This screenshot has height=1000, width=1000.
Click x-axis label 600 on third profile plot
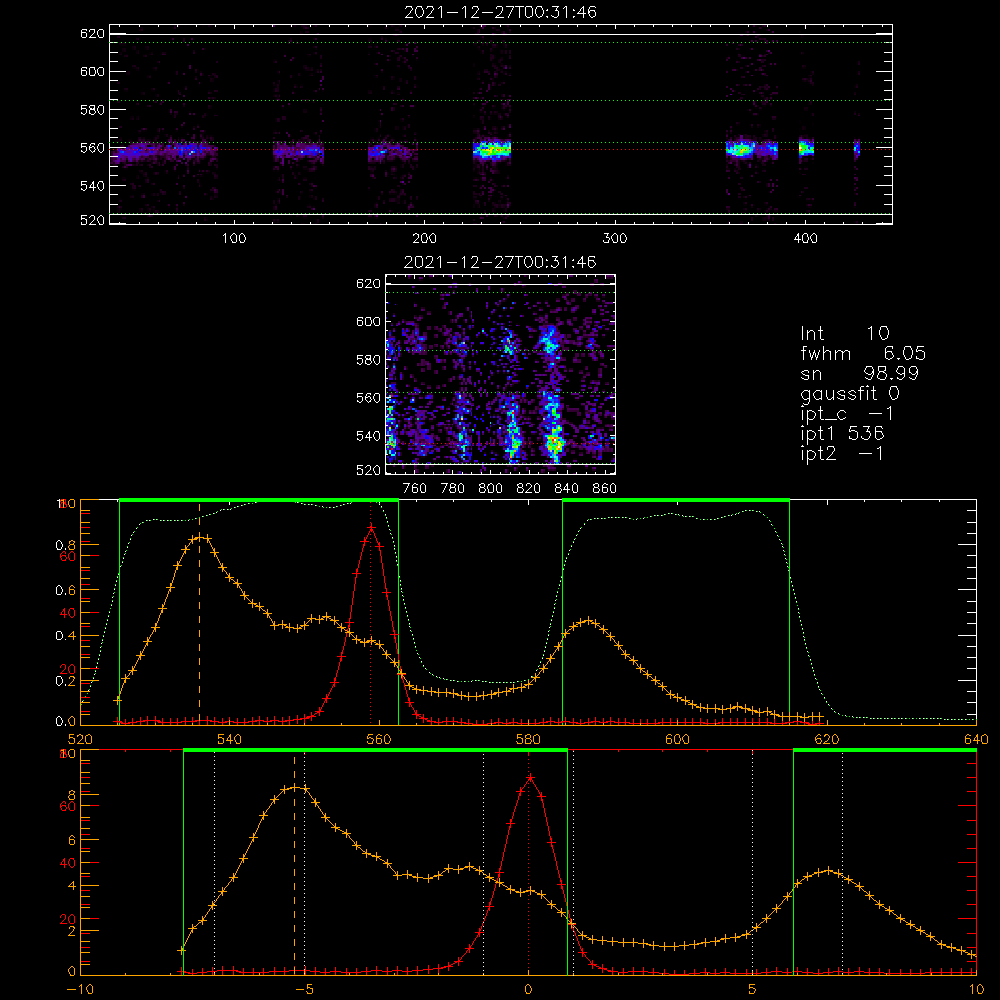(x=677, y=739)
